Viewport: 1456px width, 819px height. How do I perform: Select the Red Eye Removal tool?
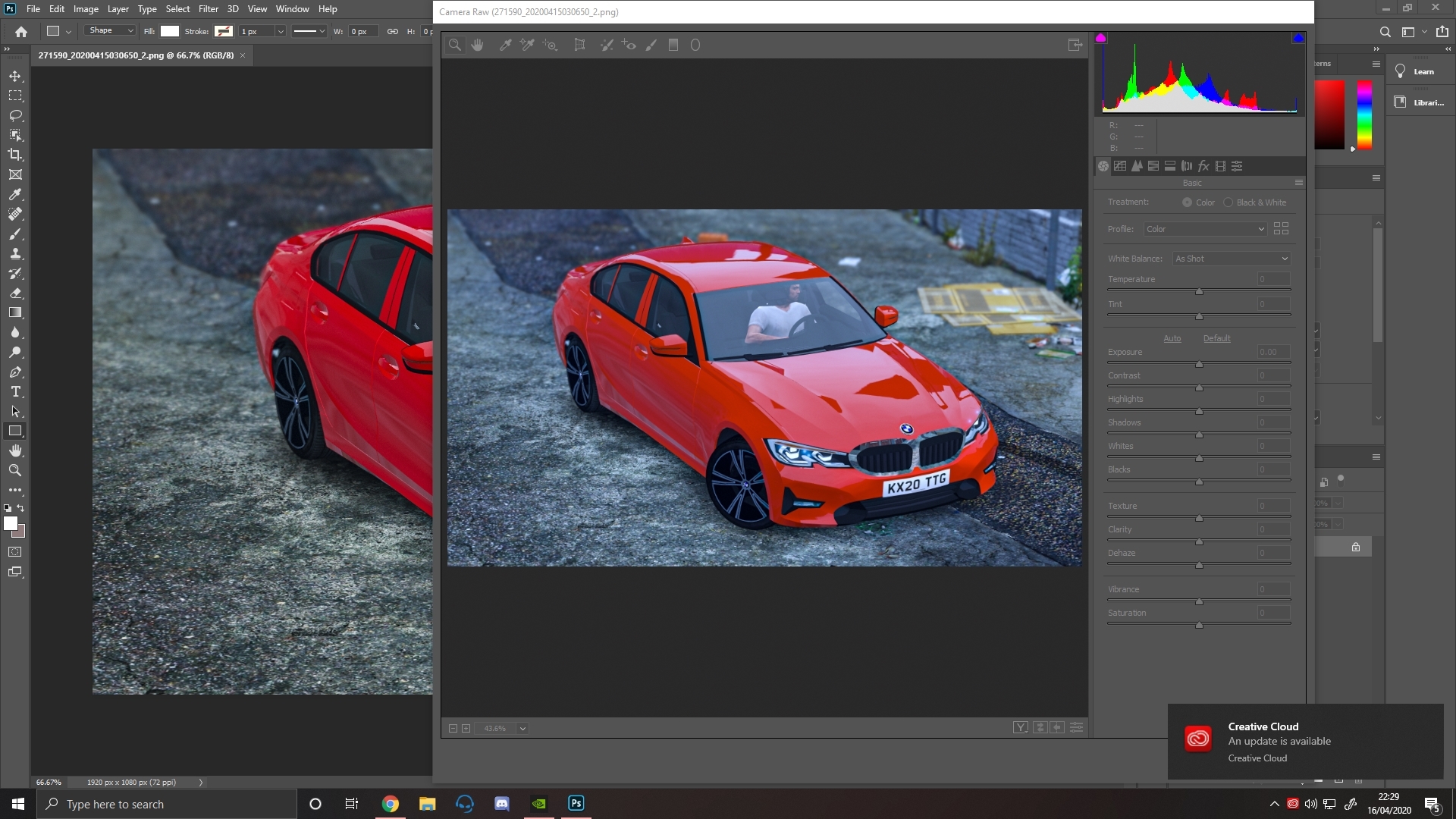(629, 45)
